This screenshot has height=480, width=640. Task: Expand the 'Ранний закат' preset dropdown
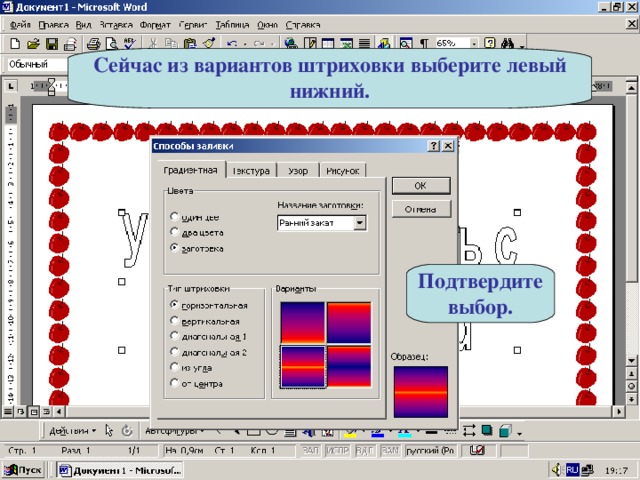360,223
